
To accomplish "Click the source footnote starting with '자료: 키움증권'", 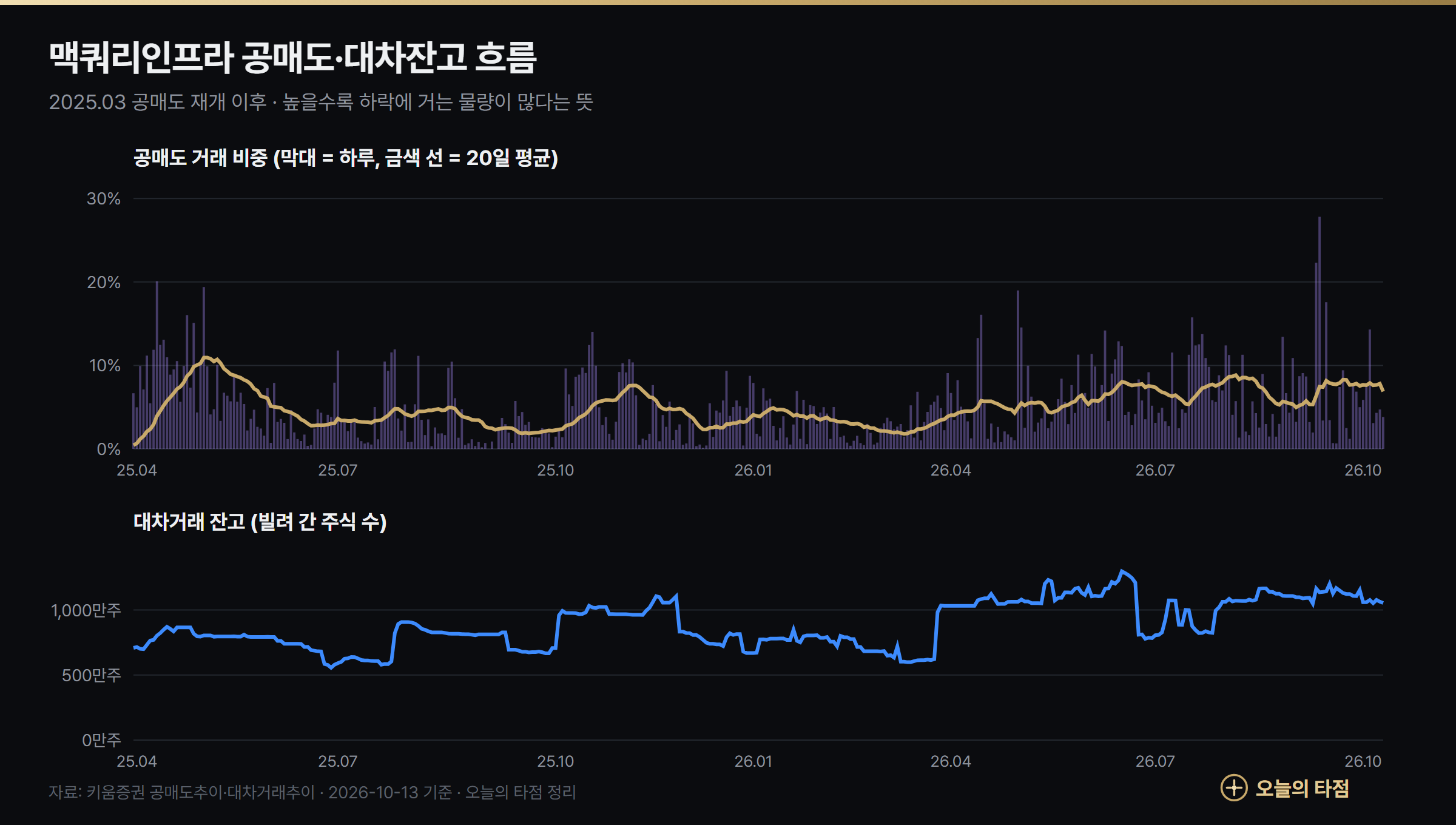I will pos(312,792).
